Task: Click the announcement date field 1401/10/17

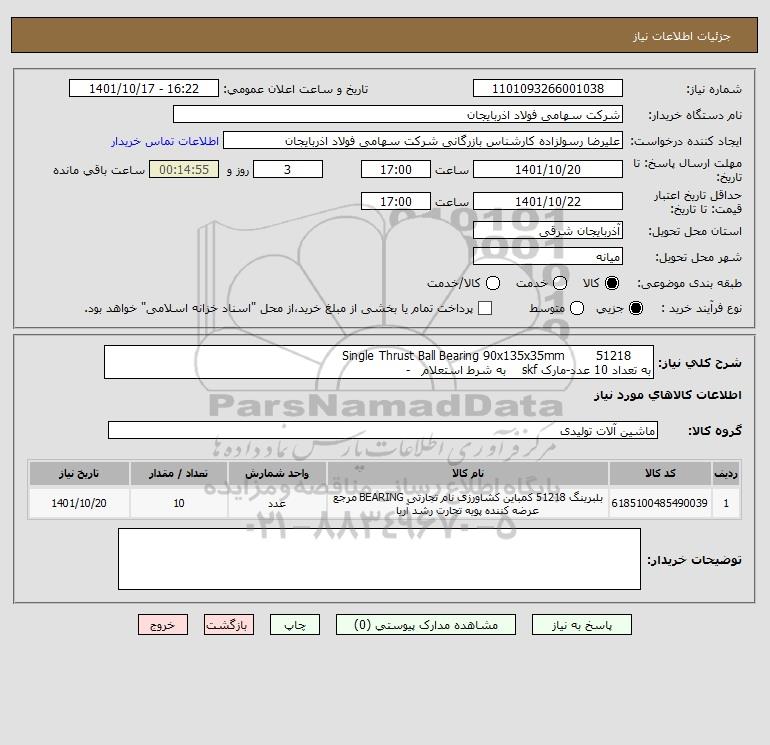Action: 144,88
